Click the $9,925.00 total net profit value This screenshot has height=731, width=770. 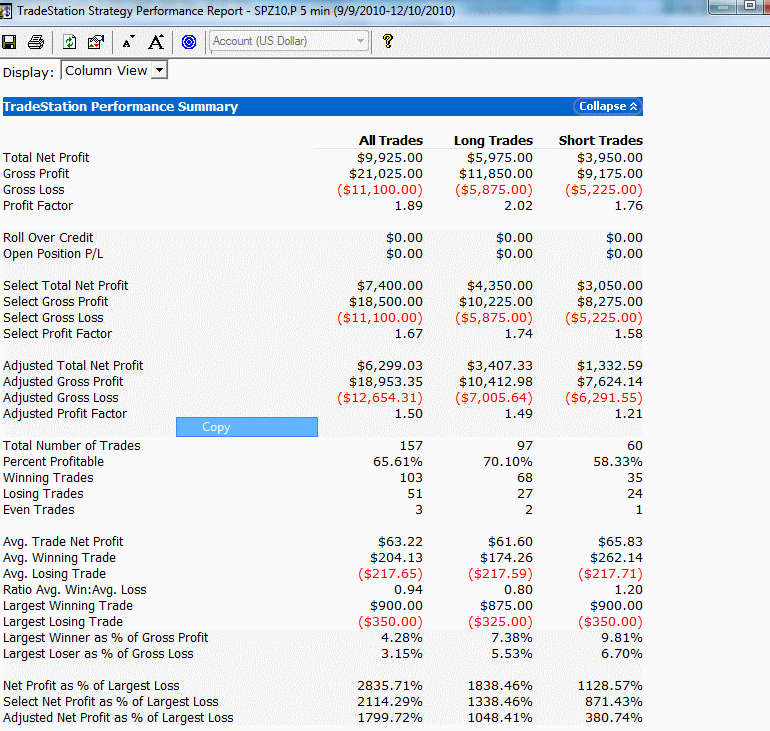390,158
